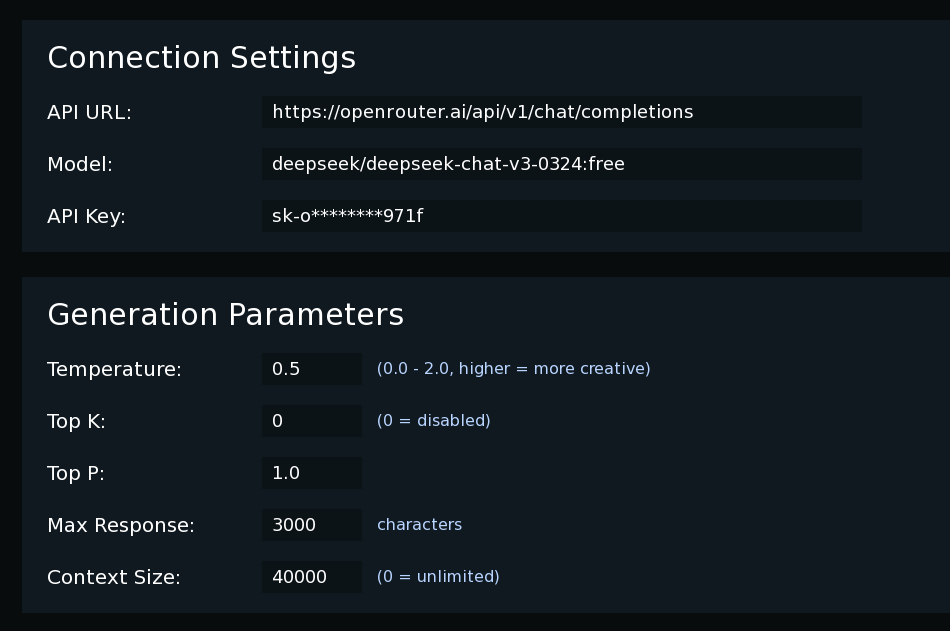
Task: Select the Temperature value box
Action: tap(311, 369)
